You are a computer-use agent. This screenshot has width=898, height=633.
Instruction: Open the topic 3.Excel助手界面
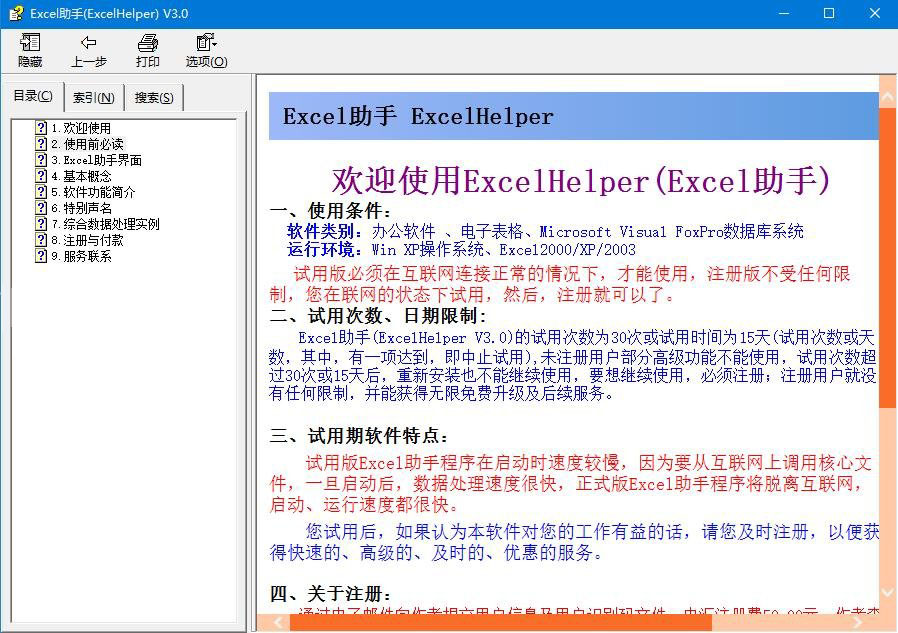click(x=96, y=160)
